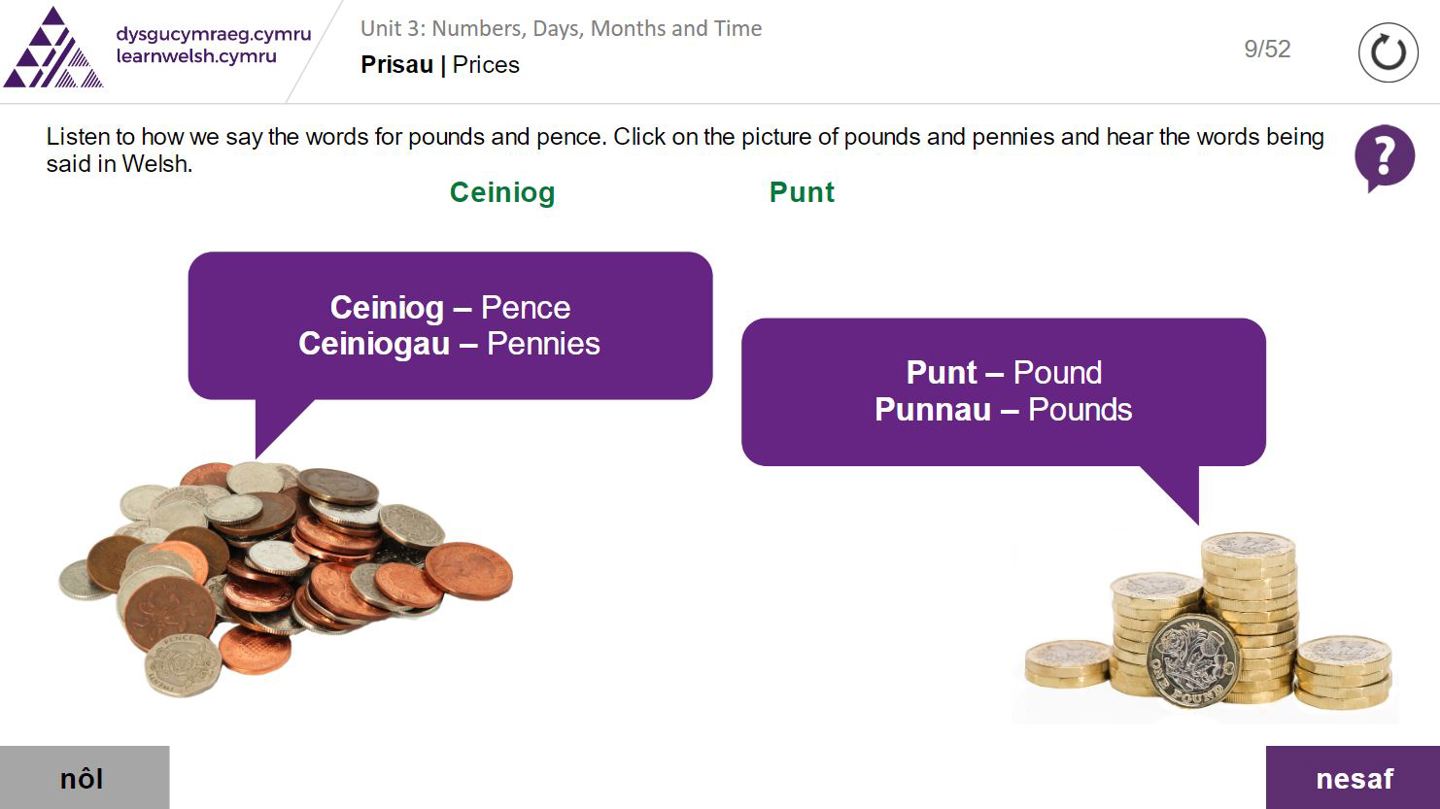Select the green Ceiniog word label
1440x809 pixels.
pos(502,192)
